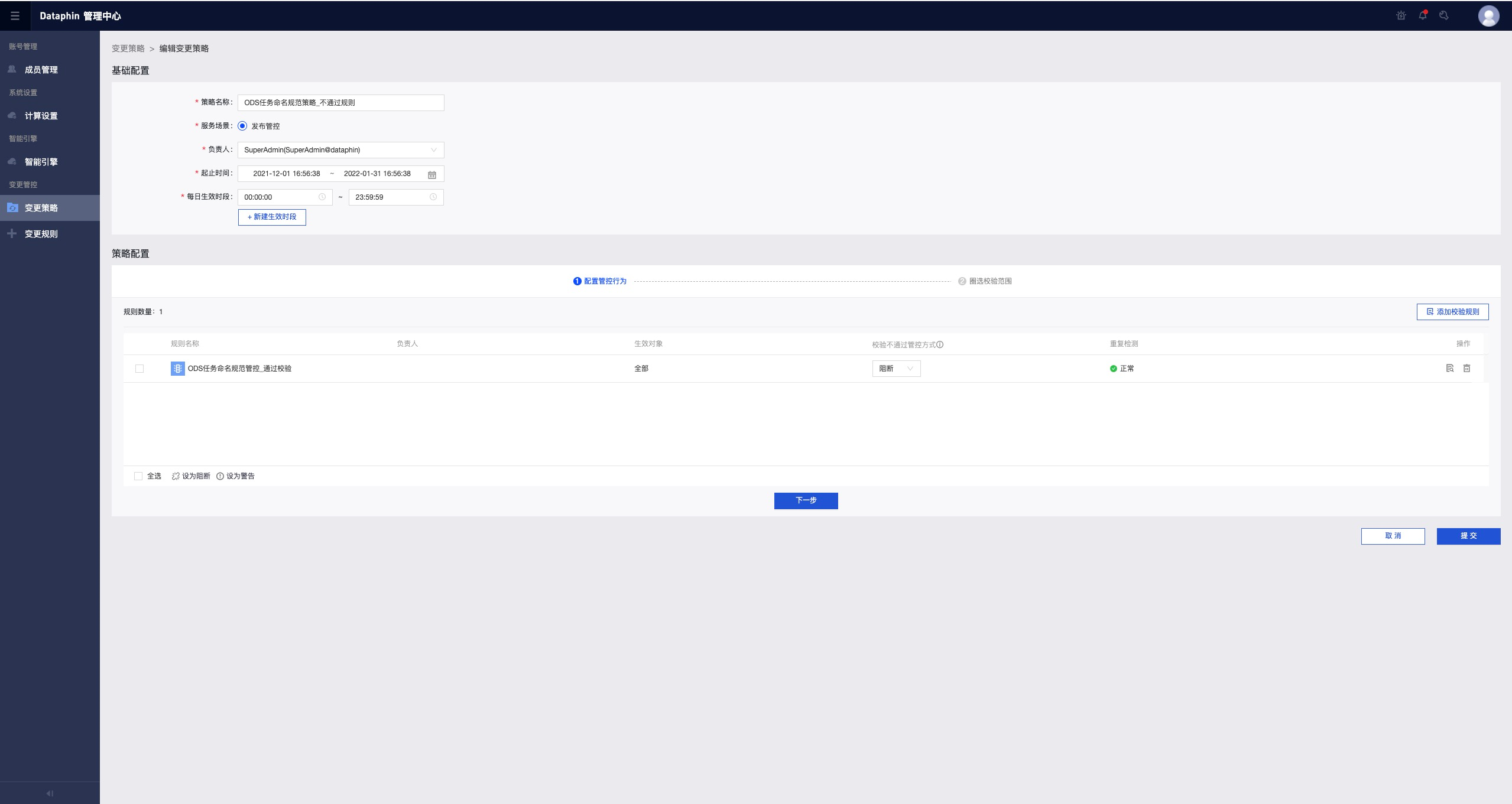Click the wrench tools icon in top bar
Image resolution: width=1512 pixels, height=804 pixels.
tap(1443, 15)
